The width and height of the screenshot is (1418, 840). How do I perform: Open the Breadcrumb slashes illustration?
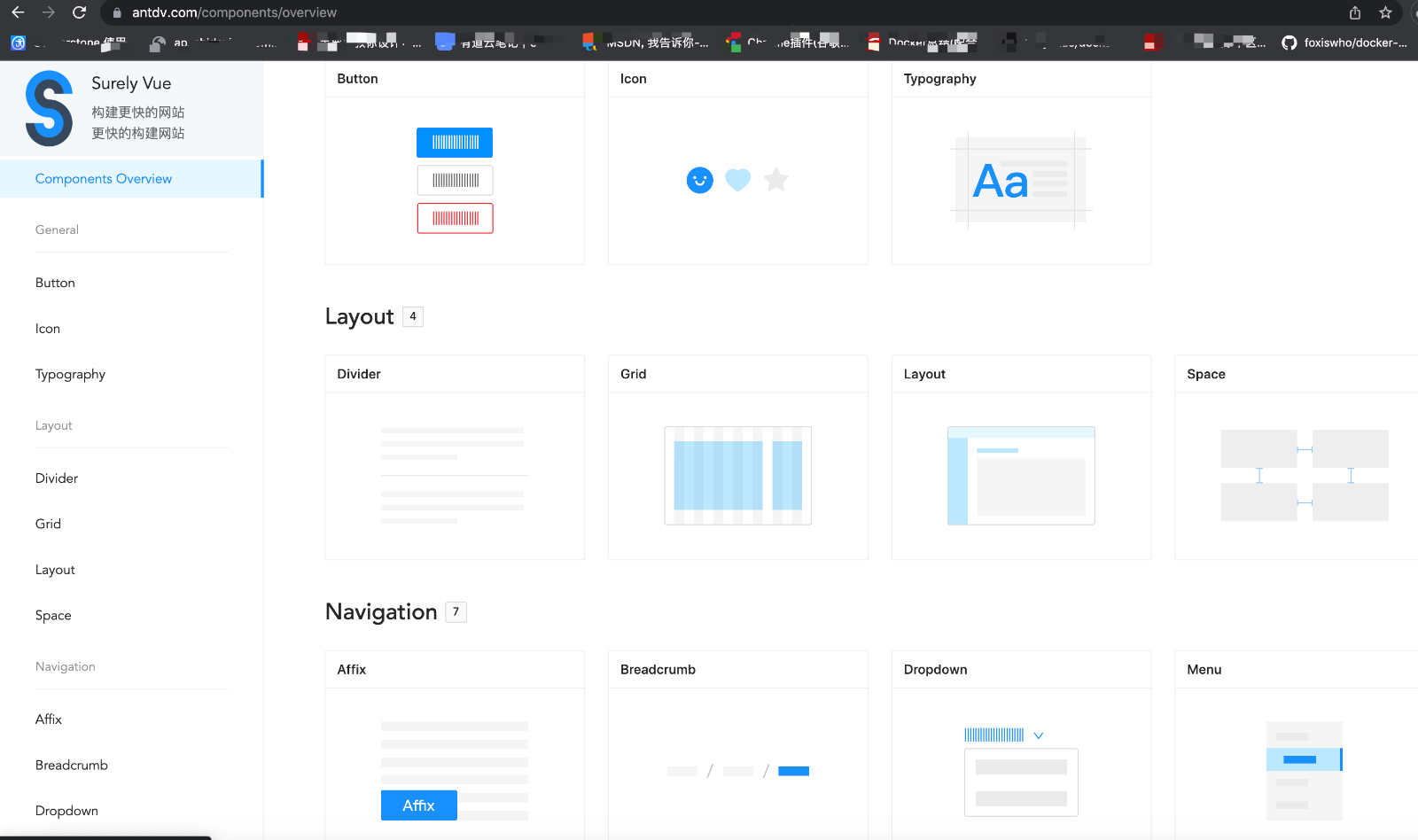(738, 771)
